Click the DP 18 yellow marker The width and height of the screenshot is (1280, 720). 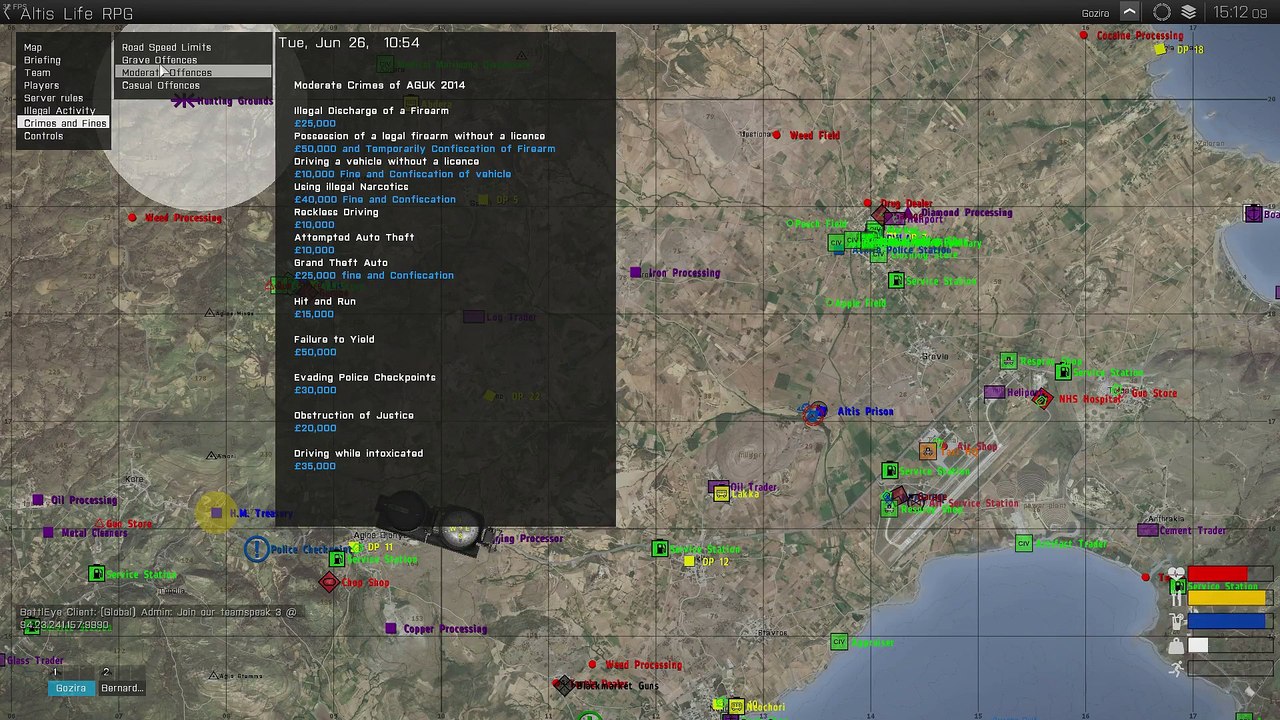pos(1160,49)
